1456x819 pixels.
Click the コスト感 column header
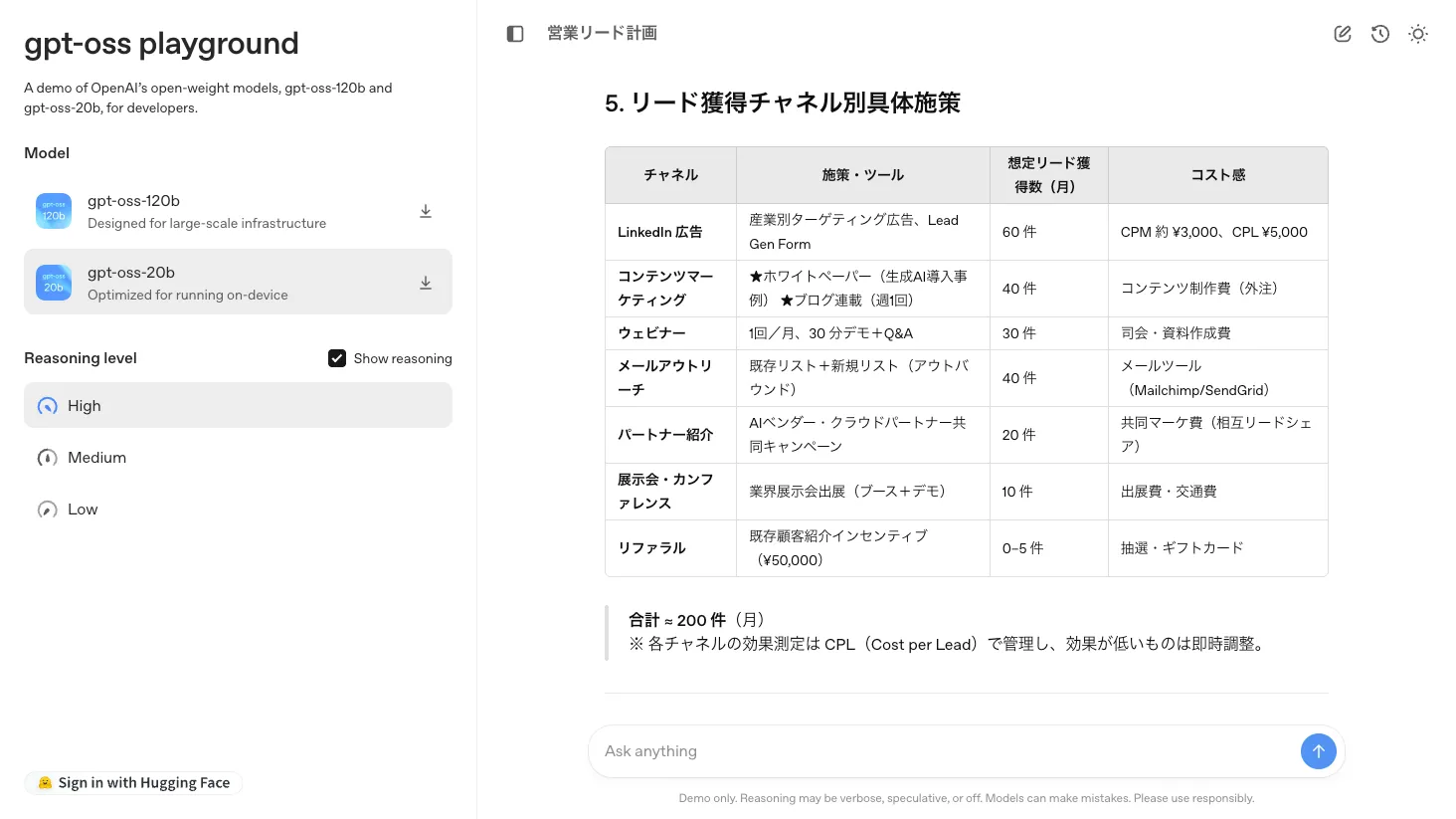click(1218, 175)
